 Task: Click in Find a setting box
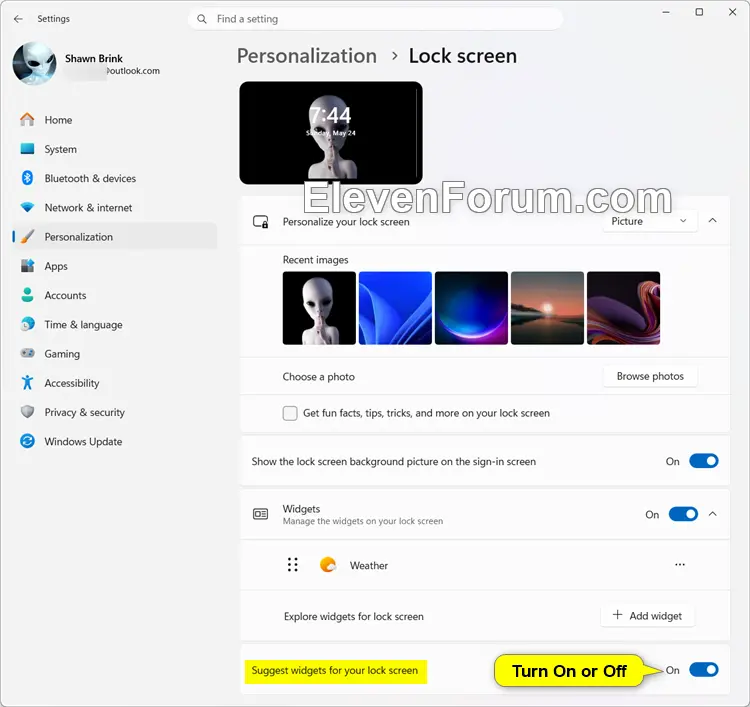pos(375,19)
